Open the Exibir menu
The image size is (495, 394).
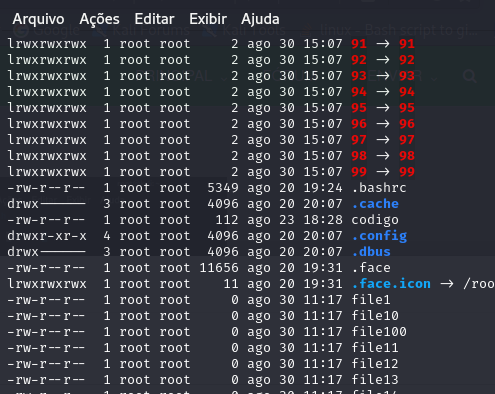pos(208,19)
